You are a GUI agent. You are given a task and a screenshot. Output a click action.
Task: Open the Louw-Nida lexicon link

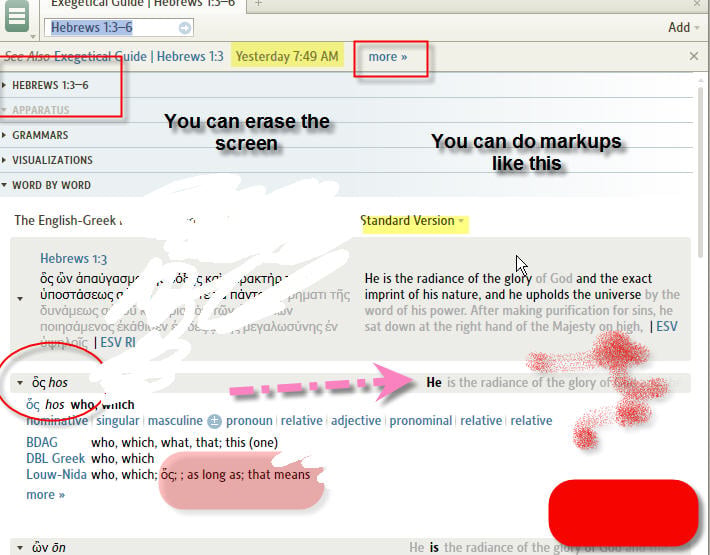[57, 474]
